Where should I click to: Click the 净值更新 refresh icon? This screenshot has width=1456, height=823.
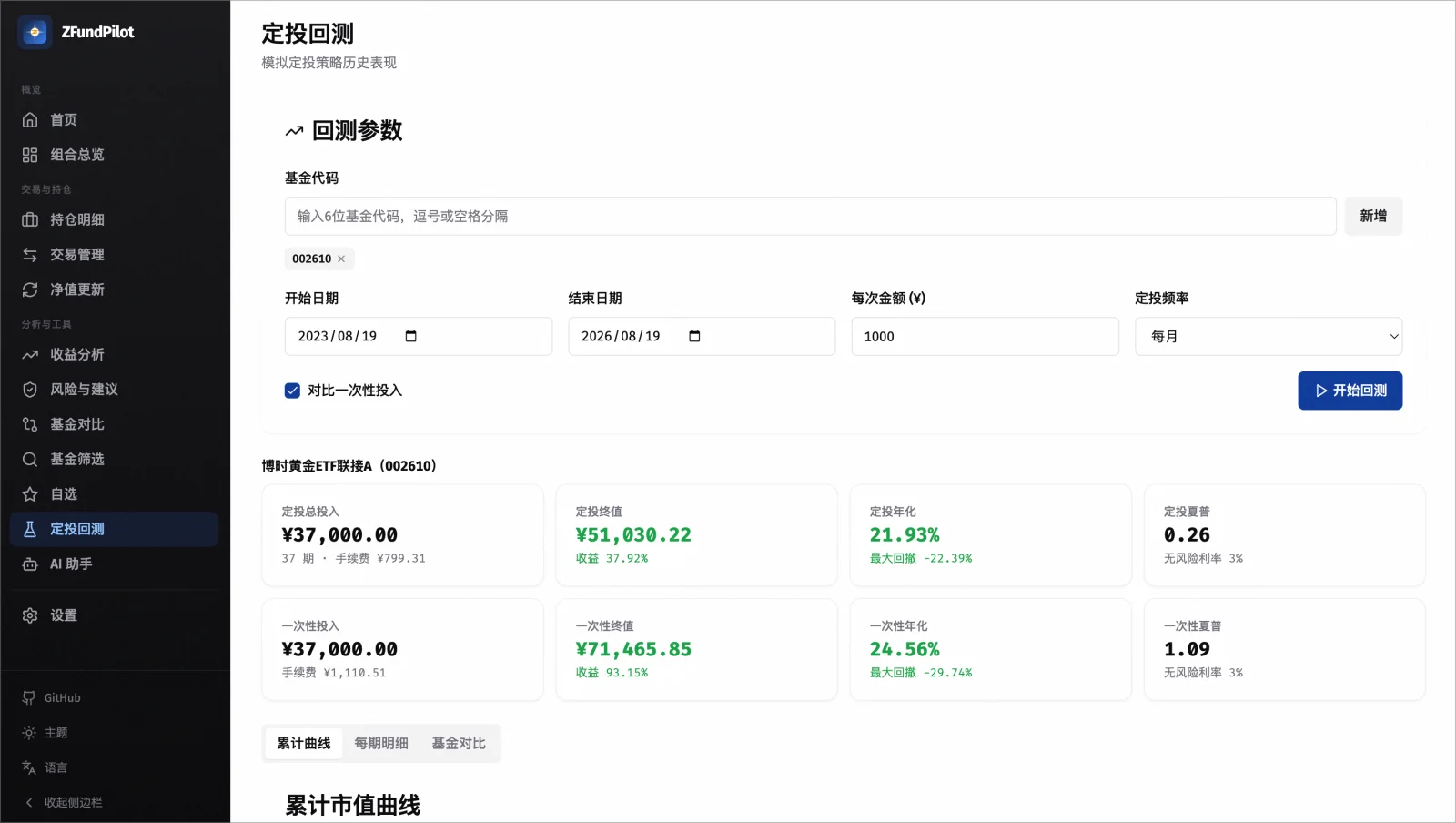[x=30, y=290]
